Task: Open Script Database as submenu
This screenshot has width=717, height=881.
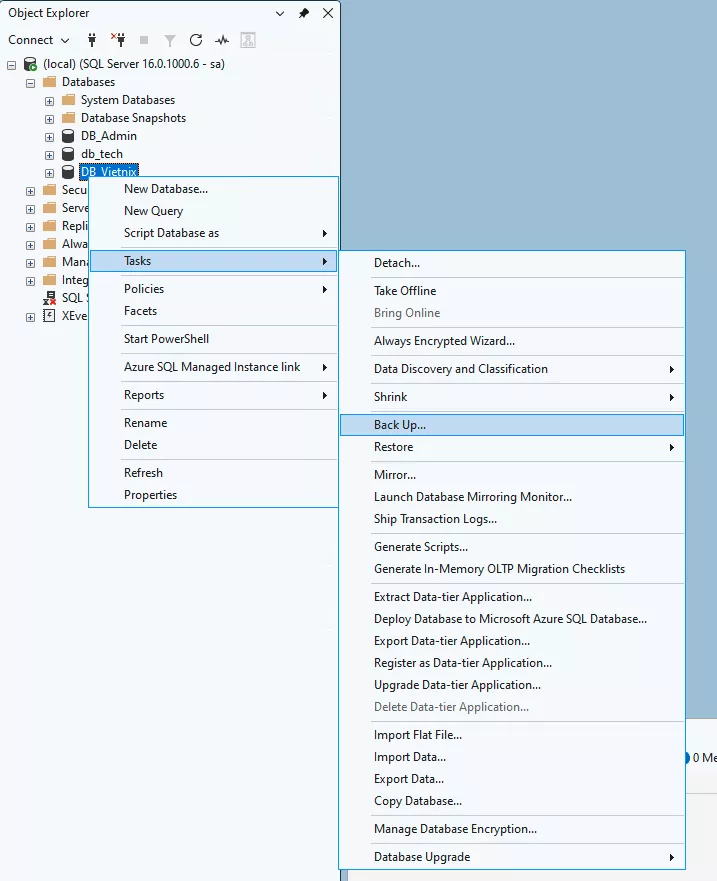Action: [x=214, y=233]
